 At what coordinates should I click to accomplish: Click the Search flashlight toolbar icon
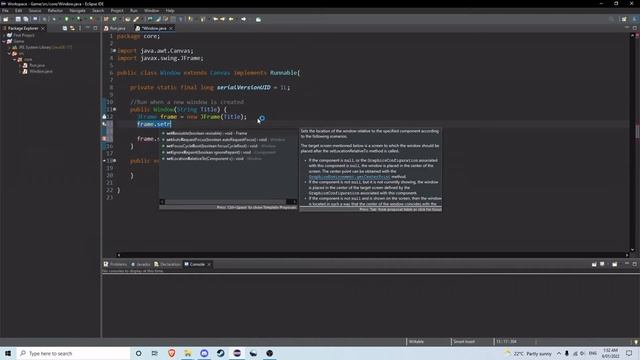pyautogui.click(x=136, y=19)
